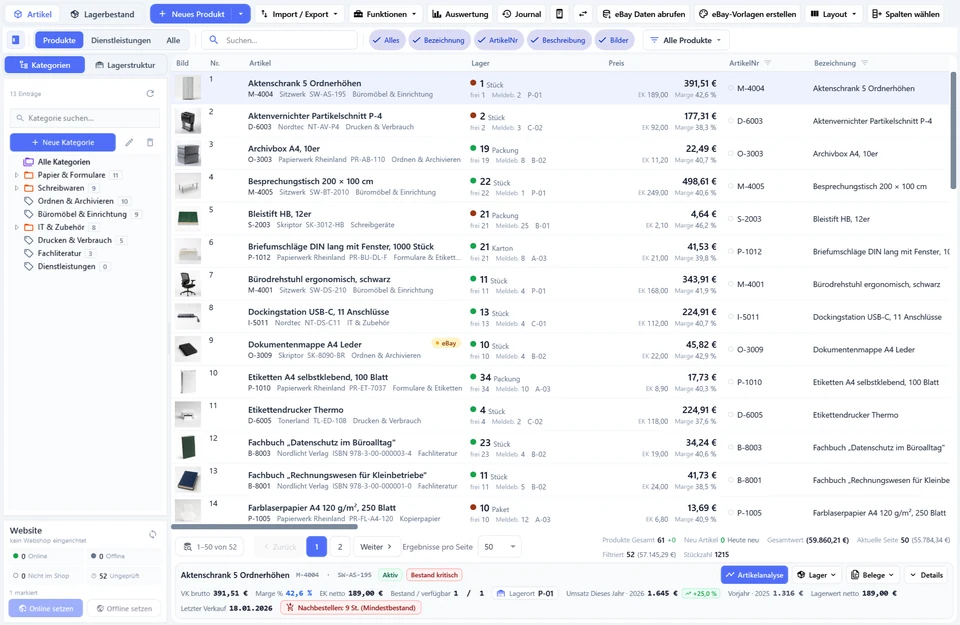Viewport: 960px width, 625px height.
Task: Select the Alle filter tab
Action: pos(173,40)
